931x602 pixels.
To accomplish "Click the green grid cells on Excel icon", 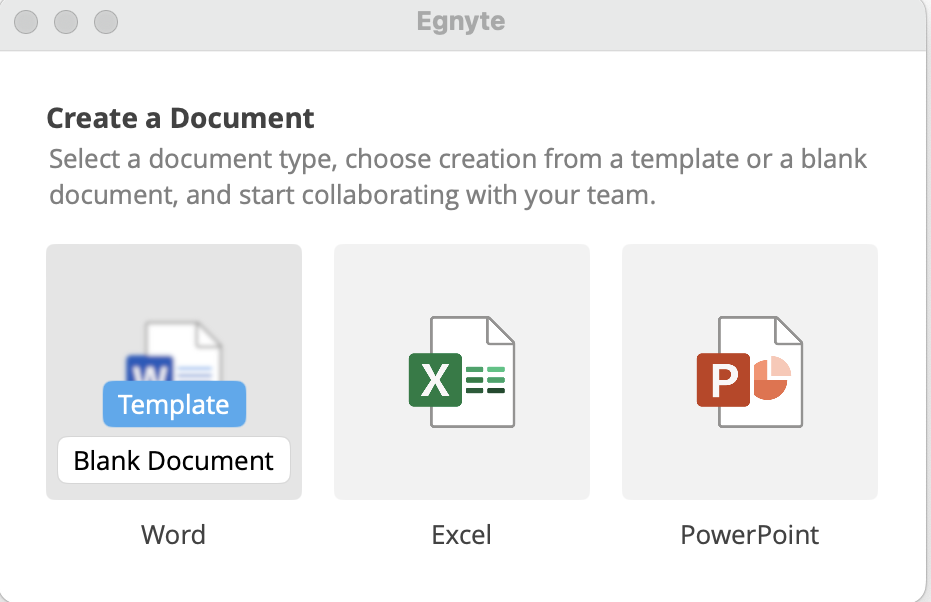I will pyautogui.click(x=486, y=382).
